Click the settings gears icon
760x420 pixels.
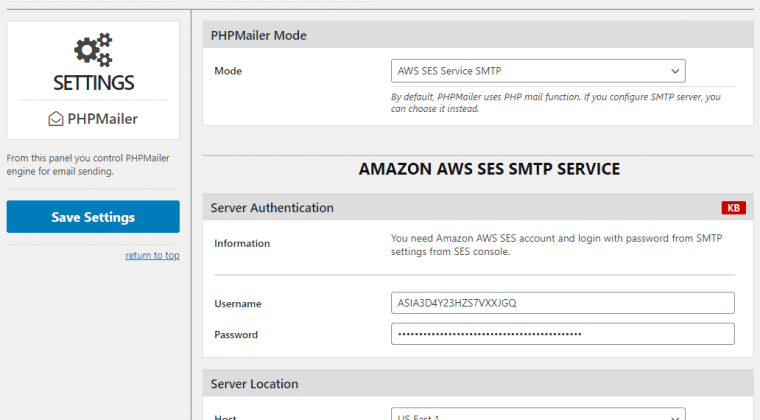(93, 50)
